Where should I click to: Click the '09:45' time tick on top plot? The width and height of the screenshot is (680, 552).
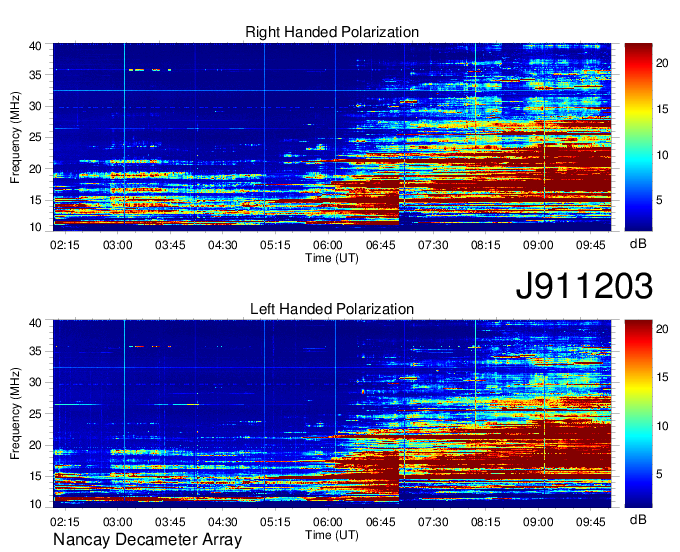(x=591, y=245)
